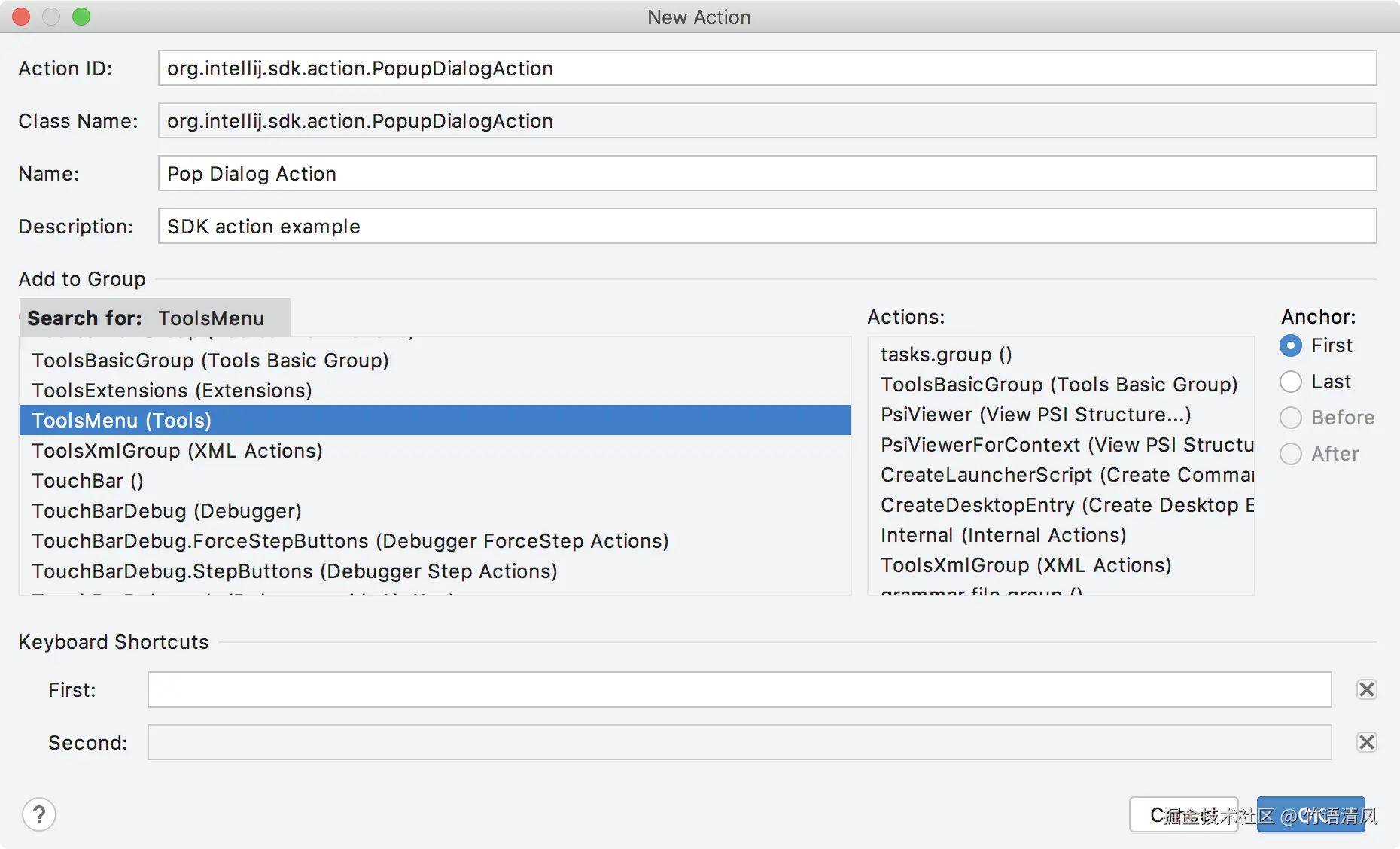Viewport: 1400px width, 849px height.
Task: Click the Description input field
Action: (767, 227)
